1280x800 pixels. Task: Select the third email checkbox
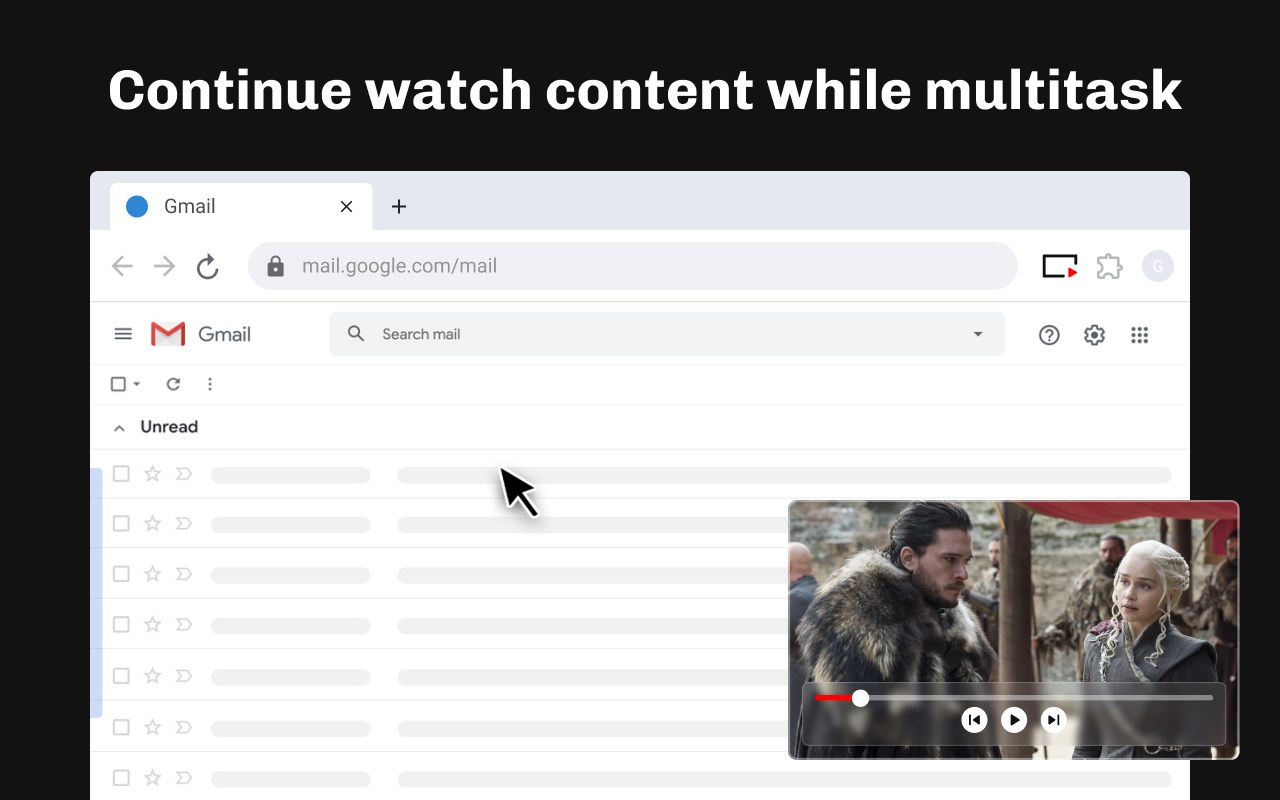121,574
